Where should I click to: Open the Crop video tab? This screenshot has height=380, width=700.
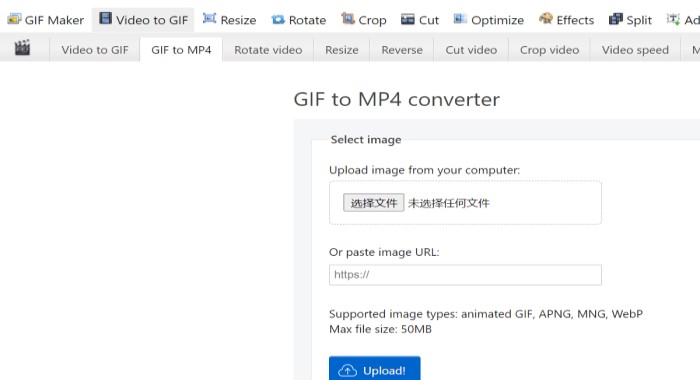[x=549, y=50]
